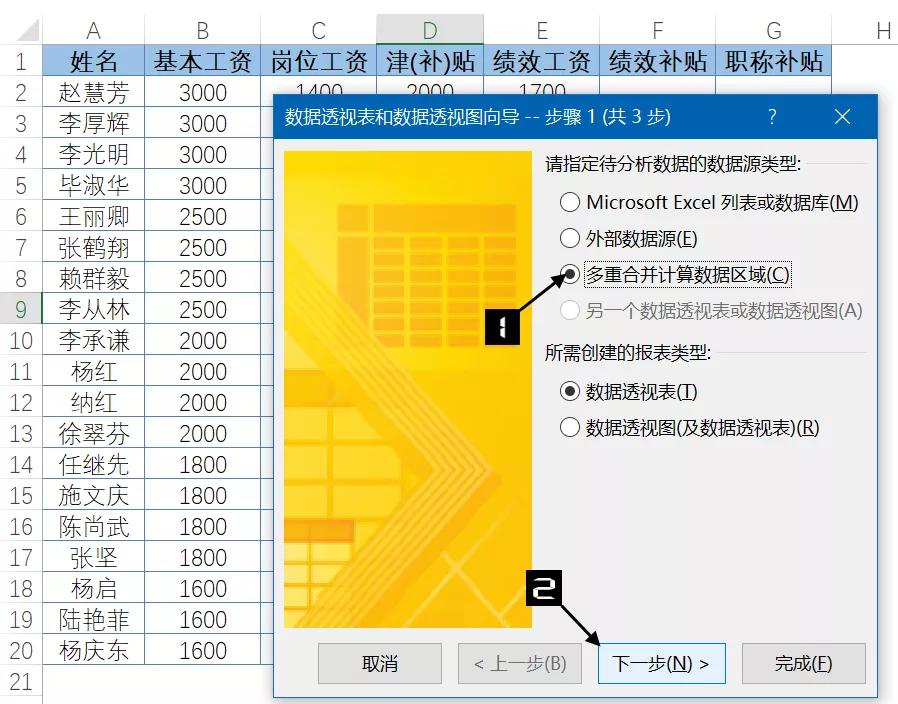
Task: Open wizard help via question mark icon
Action: pyautogui.click(x=772, y=117)
